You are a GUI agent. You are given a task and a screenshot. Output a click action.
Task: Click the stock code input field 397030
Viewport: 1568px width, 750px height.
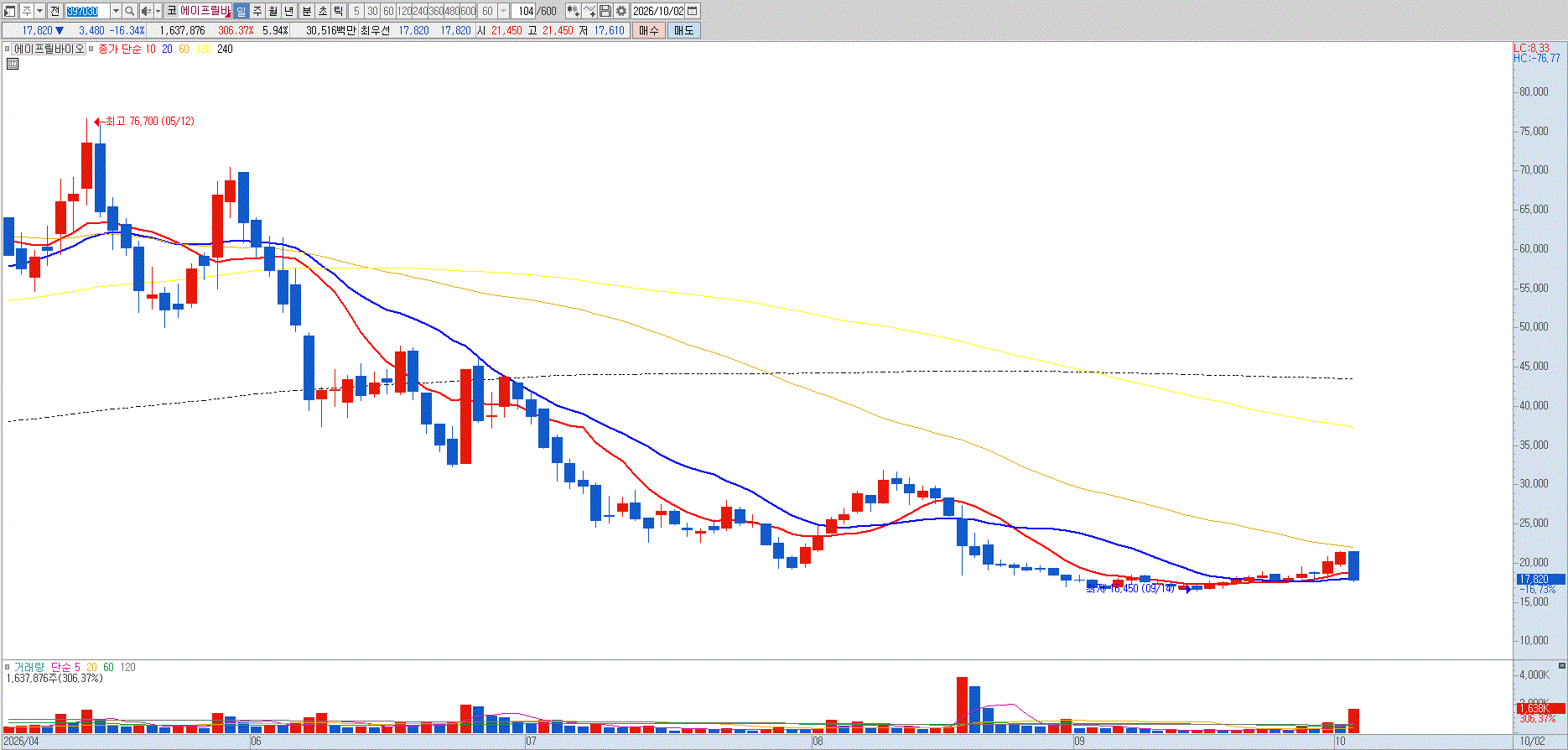87,11
